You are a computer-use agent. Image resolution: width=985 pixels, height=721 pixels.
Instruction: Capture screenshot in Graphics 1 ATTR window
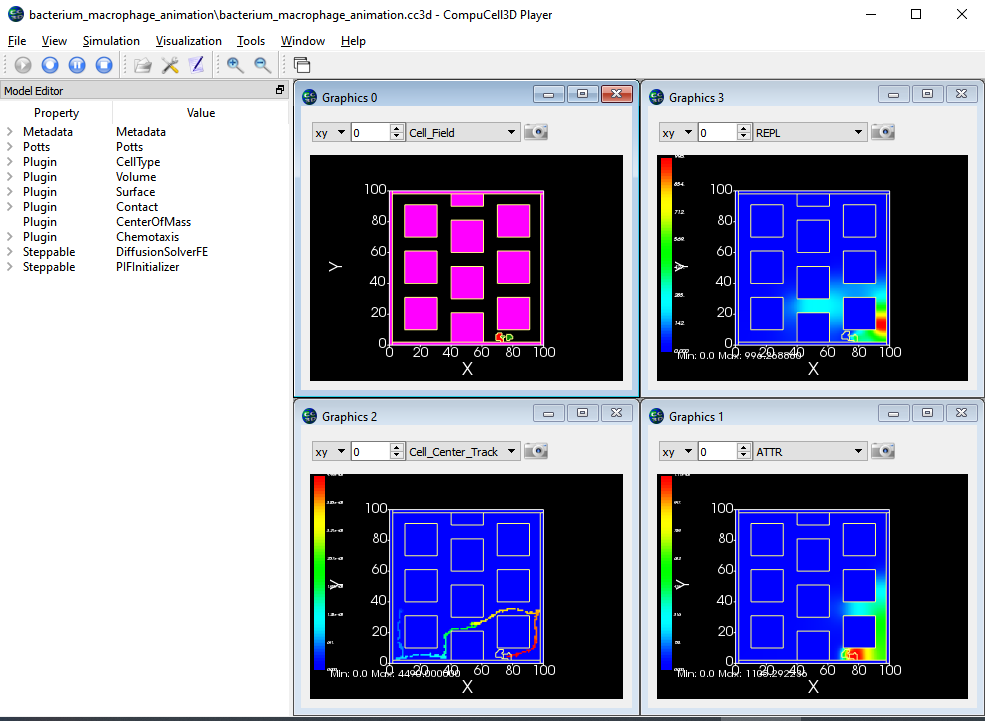click(x=882, y=452)
